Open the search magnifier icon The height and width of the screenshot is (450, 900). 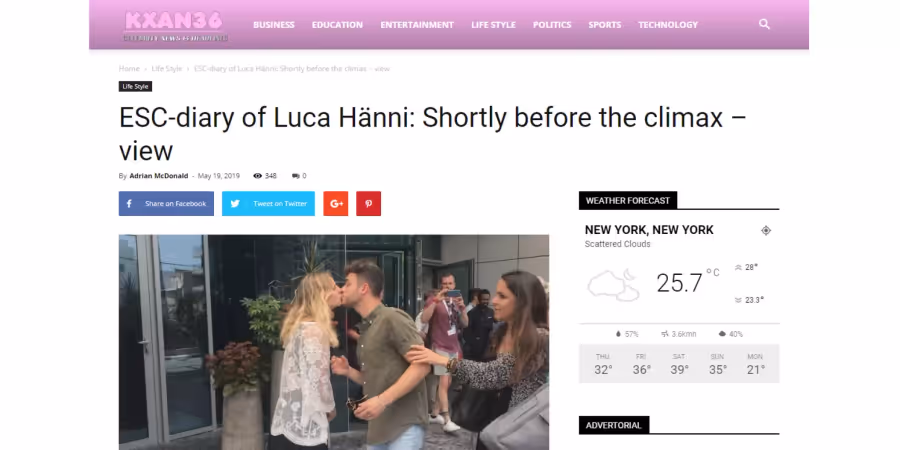pos(764,24)
